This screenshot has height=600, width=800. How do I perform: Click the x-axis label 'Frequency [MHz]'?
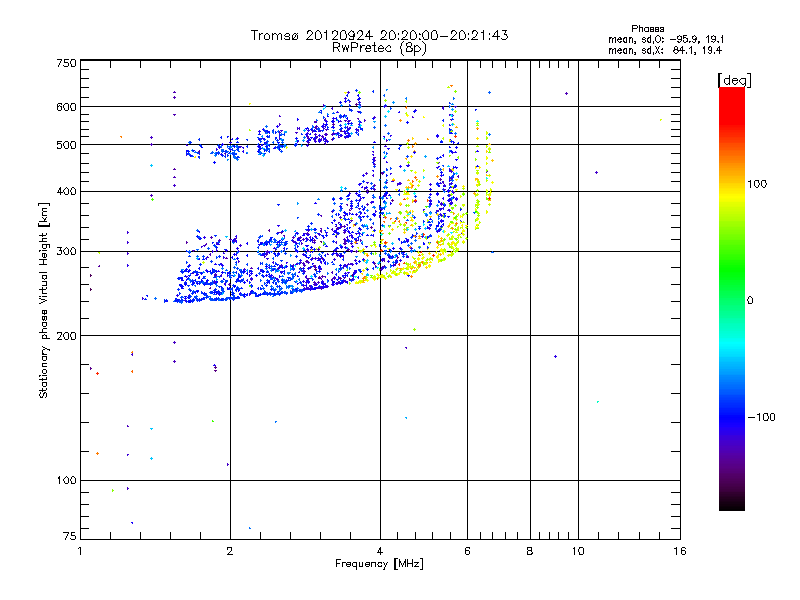379,564
